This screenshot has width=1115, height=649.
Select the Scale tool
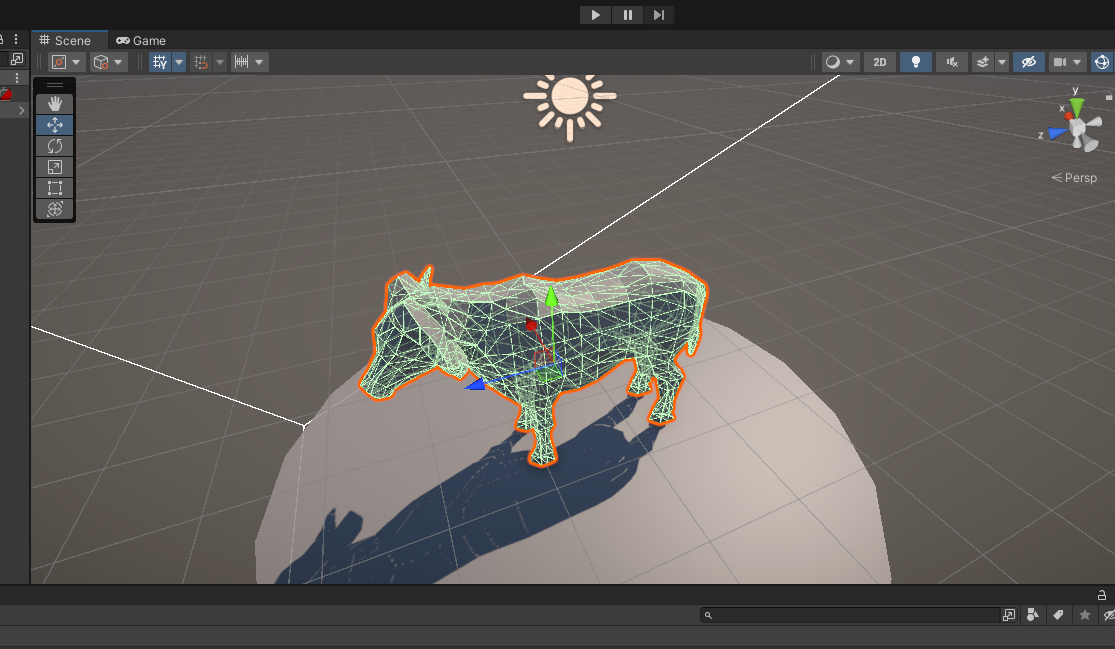click(x=55, y=167)
